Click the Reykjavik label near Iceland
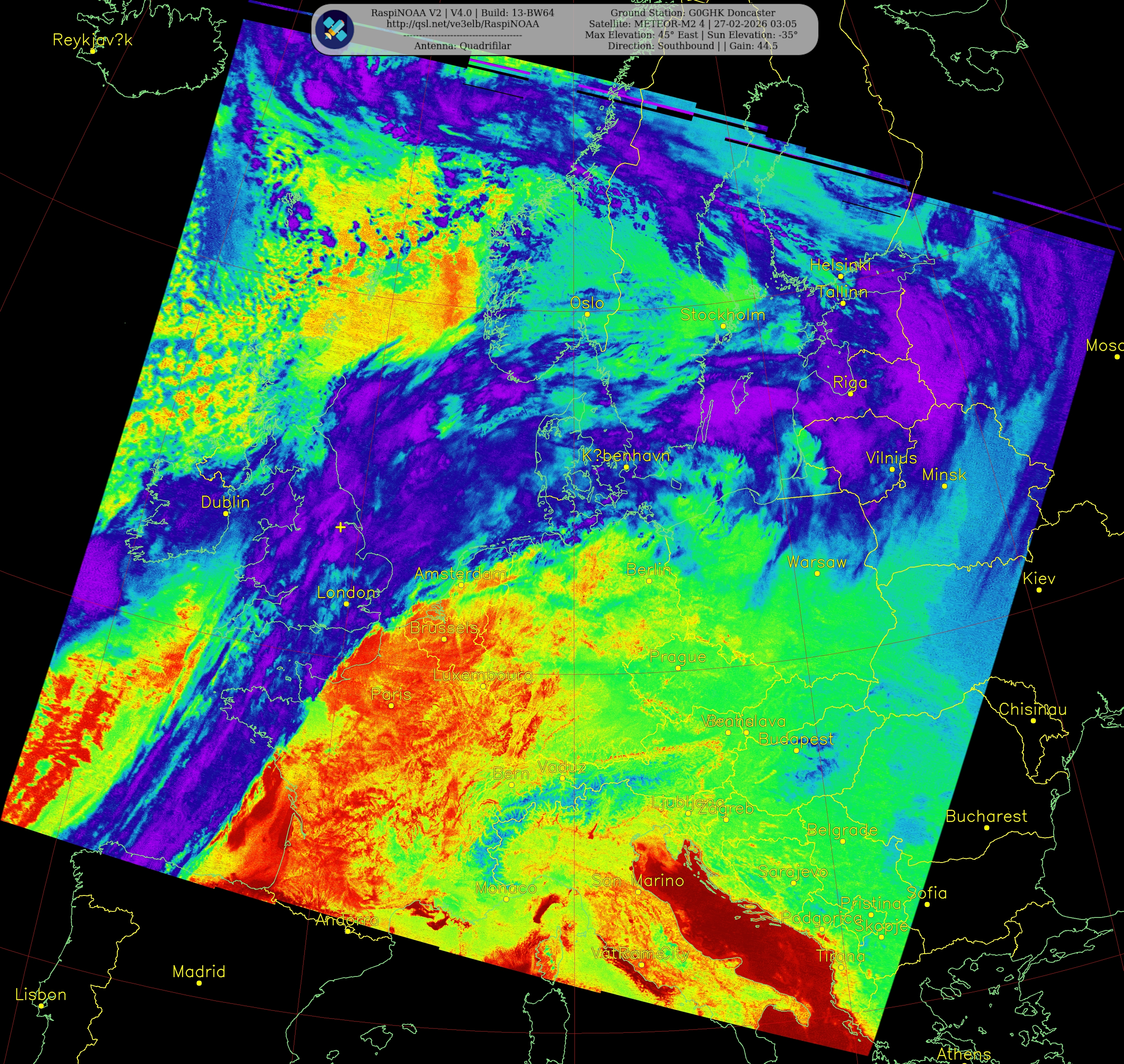The width and height of the screenshot is (1124, 1064). tap(93, 40)
